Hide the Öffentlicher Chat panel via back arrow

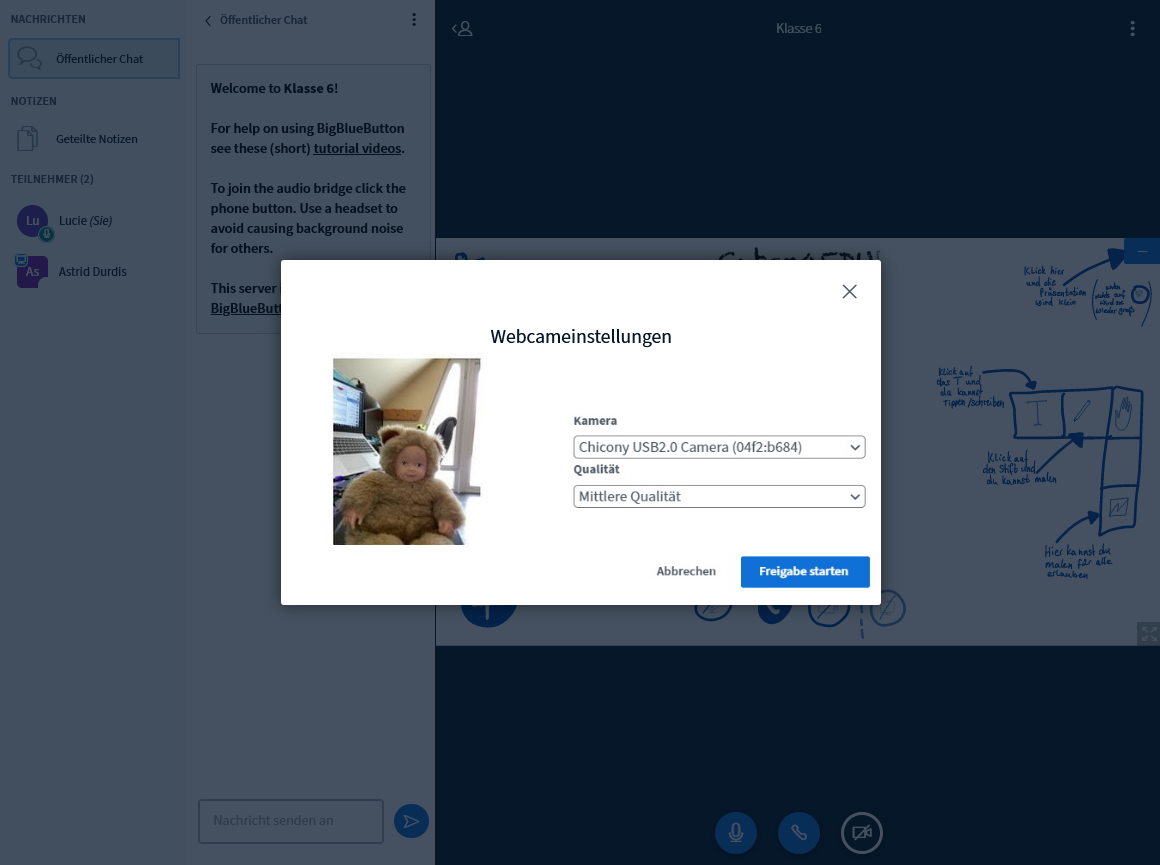point(208,21)
